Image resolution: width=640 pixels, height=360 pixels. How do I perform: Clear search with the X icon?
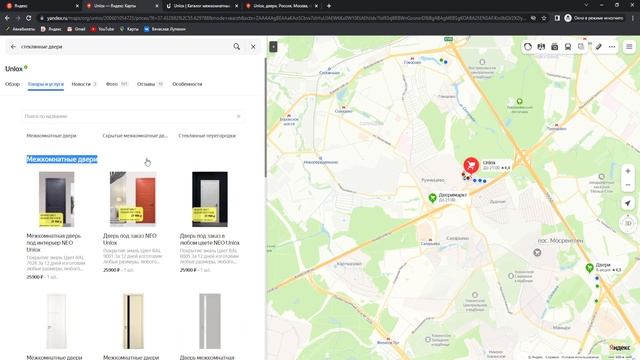[253, 47]
